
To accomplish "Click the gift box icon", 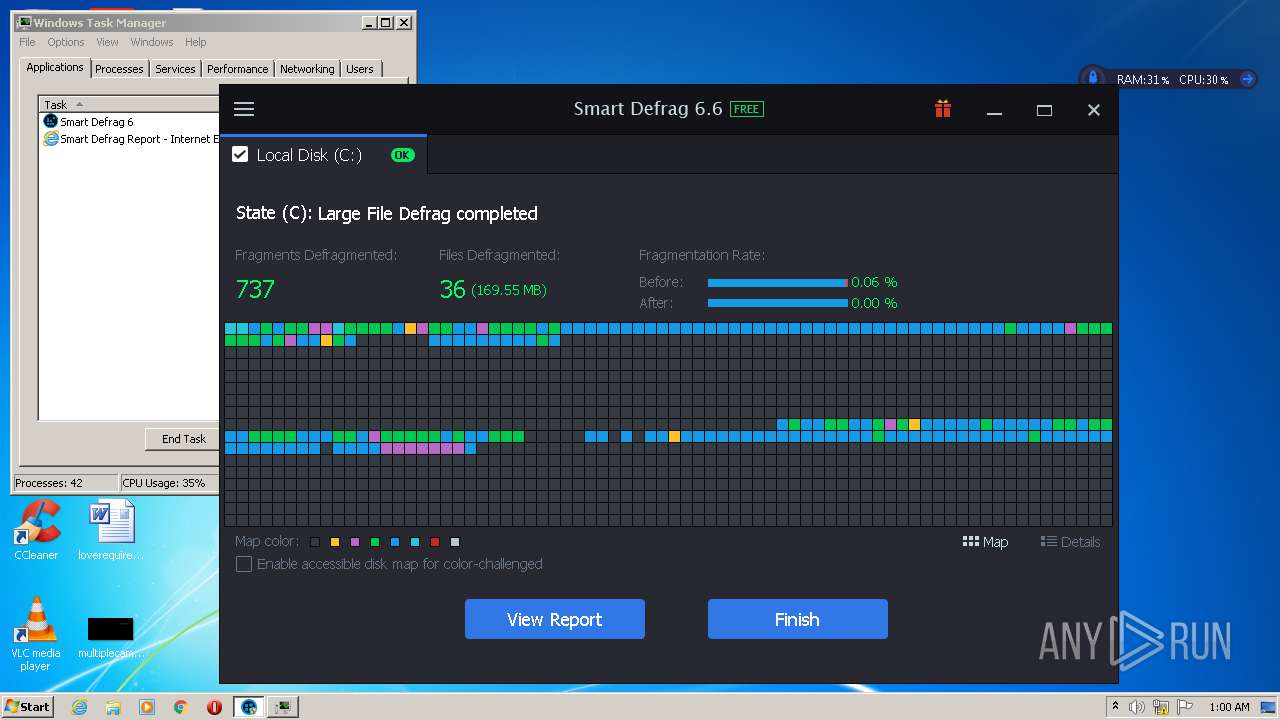I will coord(943,109).
